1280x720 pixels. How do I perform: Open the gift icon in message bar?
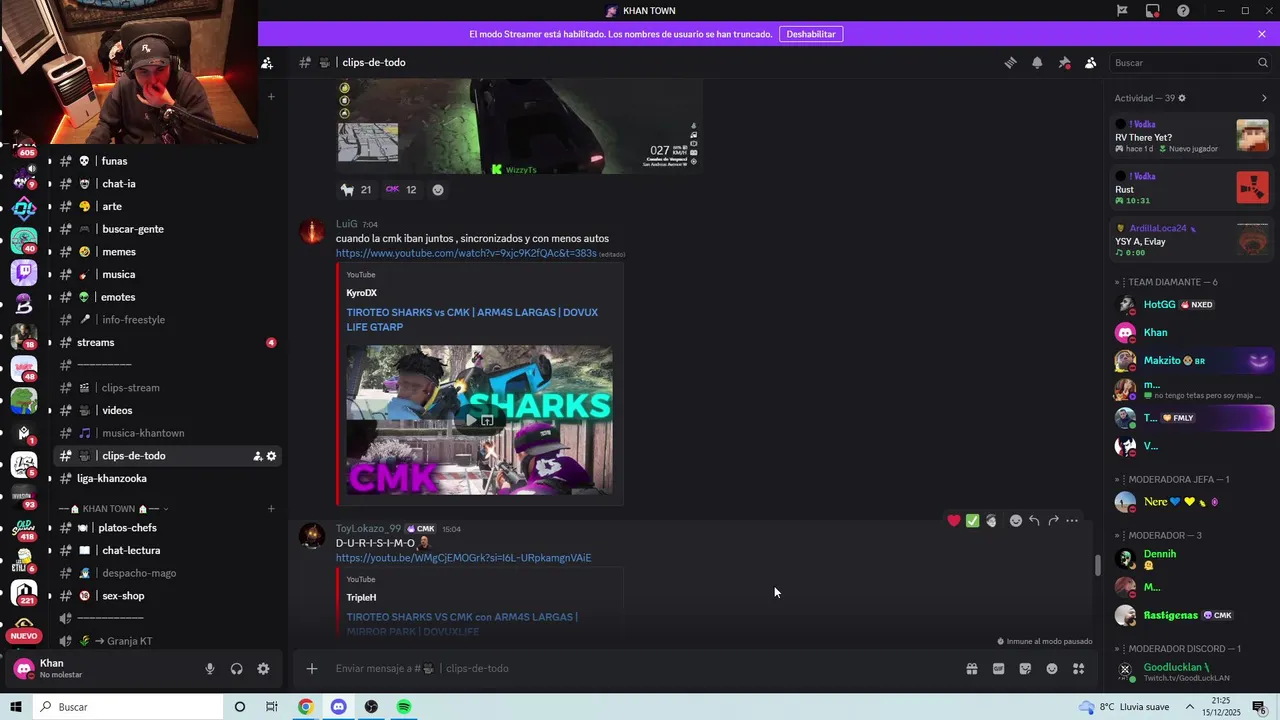coord(971,669)
